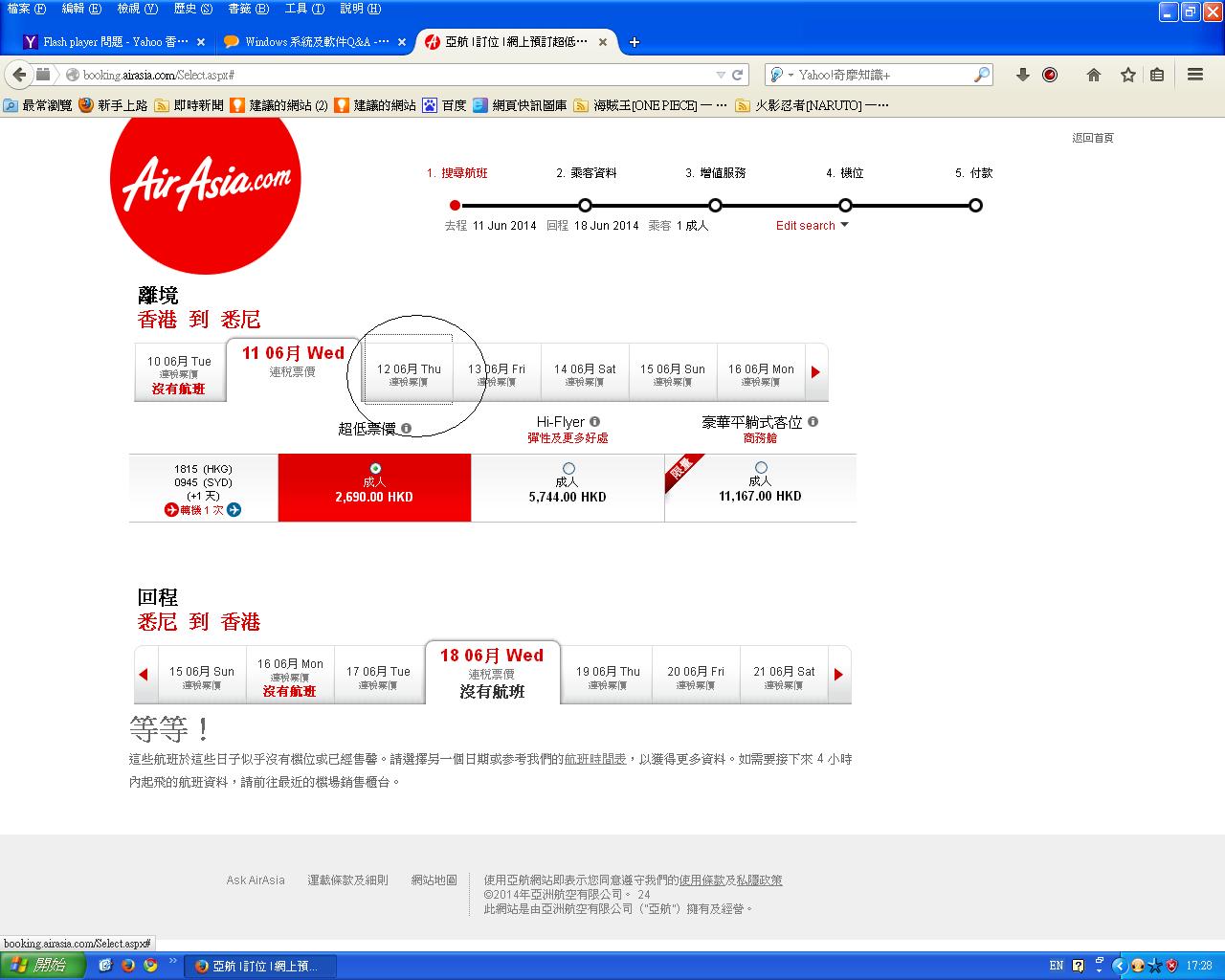Close the Windows Q&A tab
1225x980 pixels.
(x=402, y=42)
